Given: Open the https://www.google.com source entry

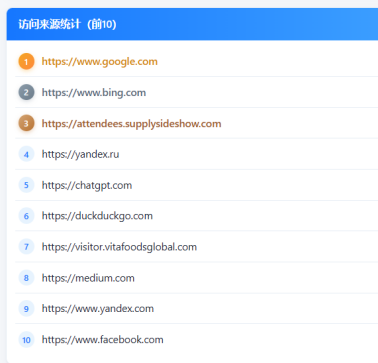Looking at the screenshot, I should 100,62.
